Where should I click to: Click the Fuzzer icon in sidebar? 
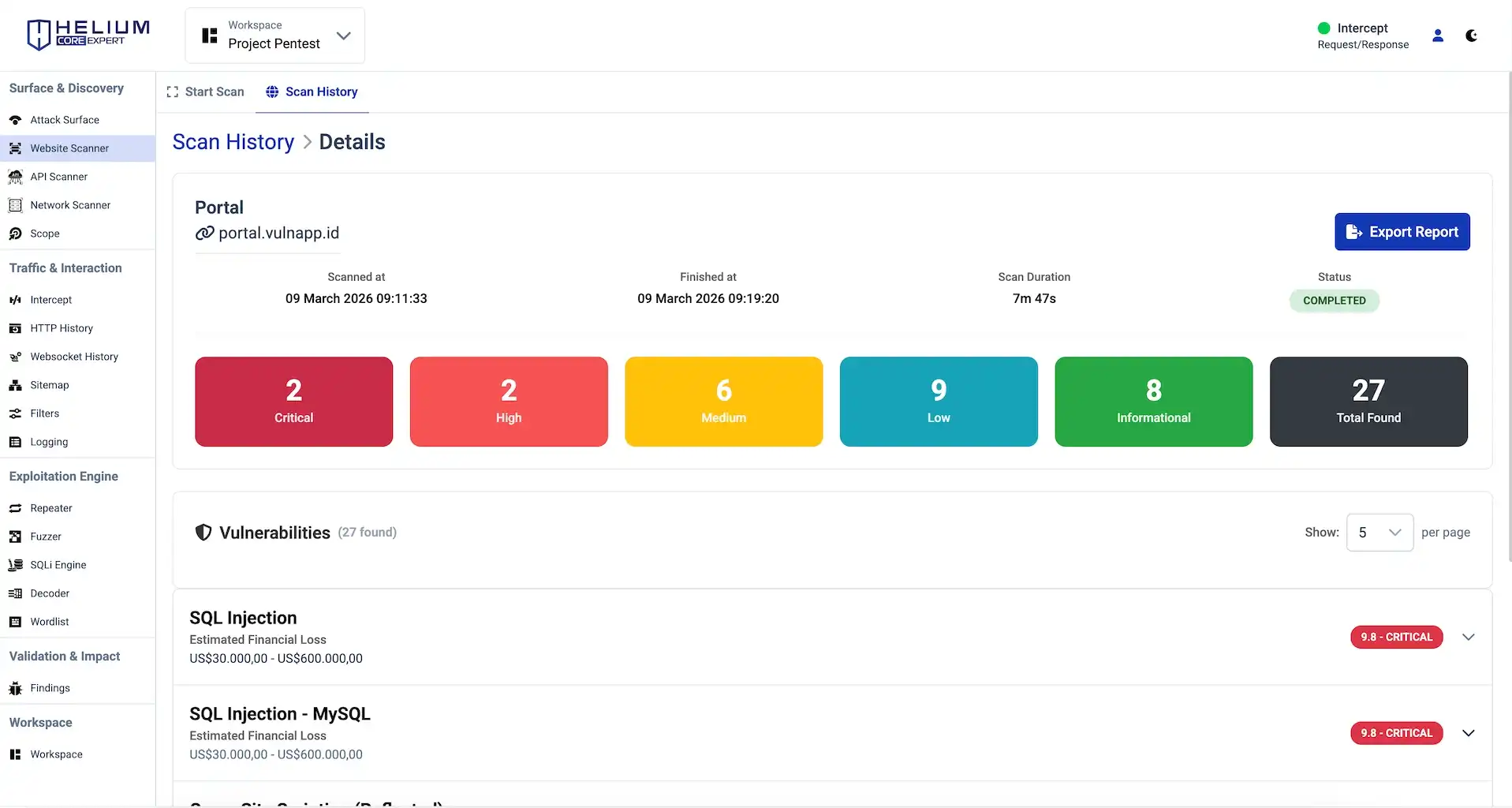[x=15, y=537]
